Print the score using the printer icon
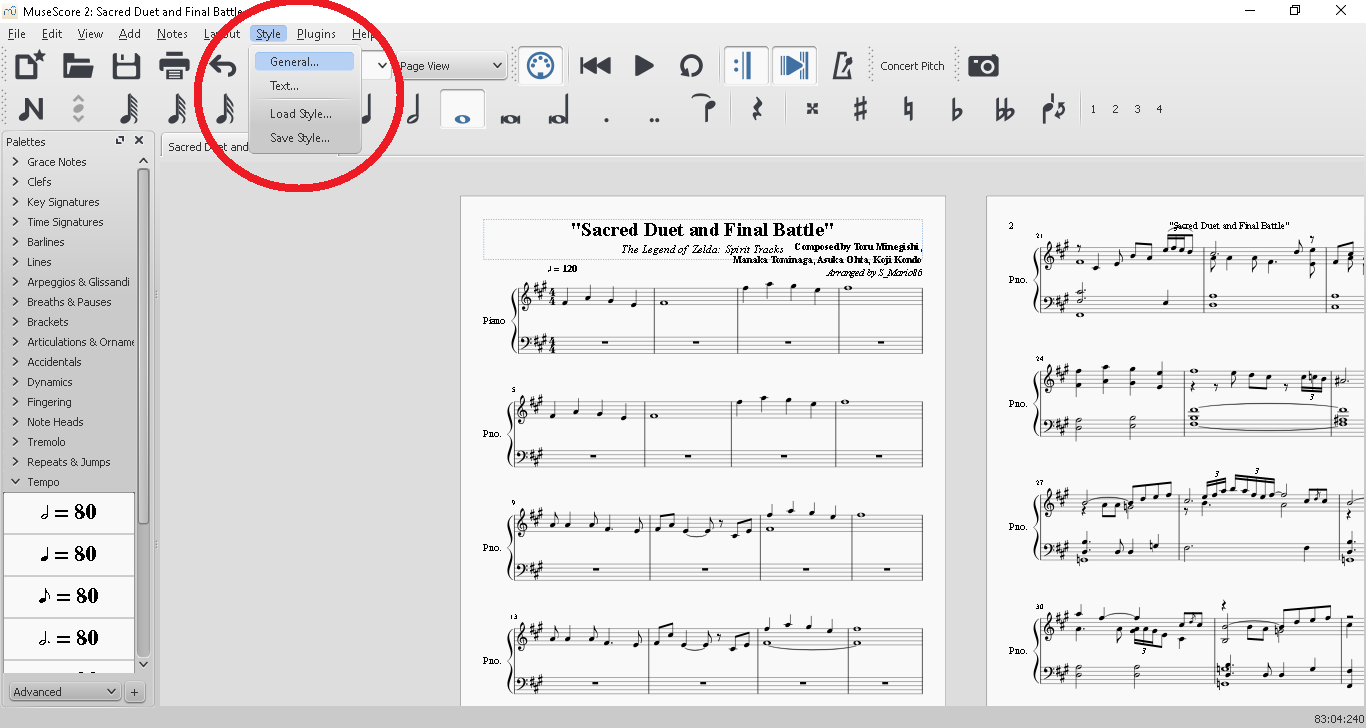Screen dimensions: 1366x728 click(174, 66)
